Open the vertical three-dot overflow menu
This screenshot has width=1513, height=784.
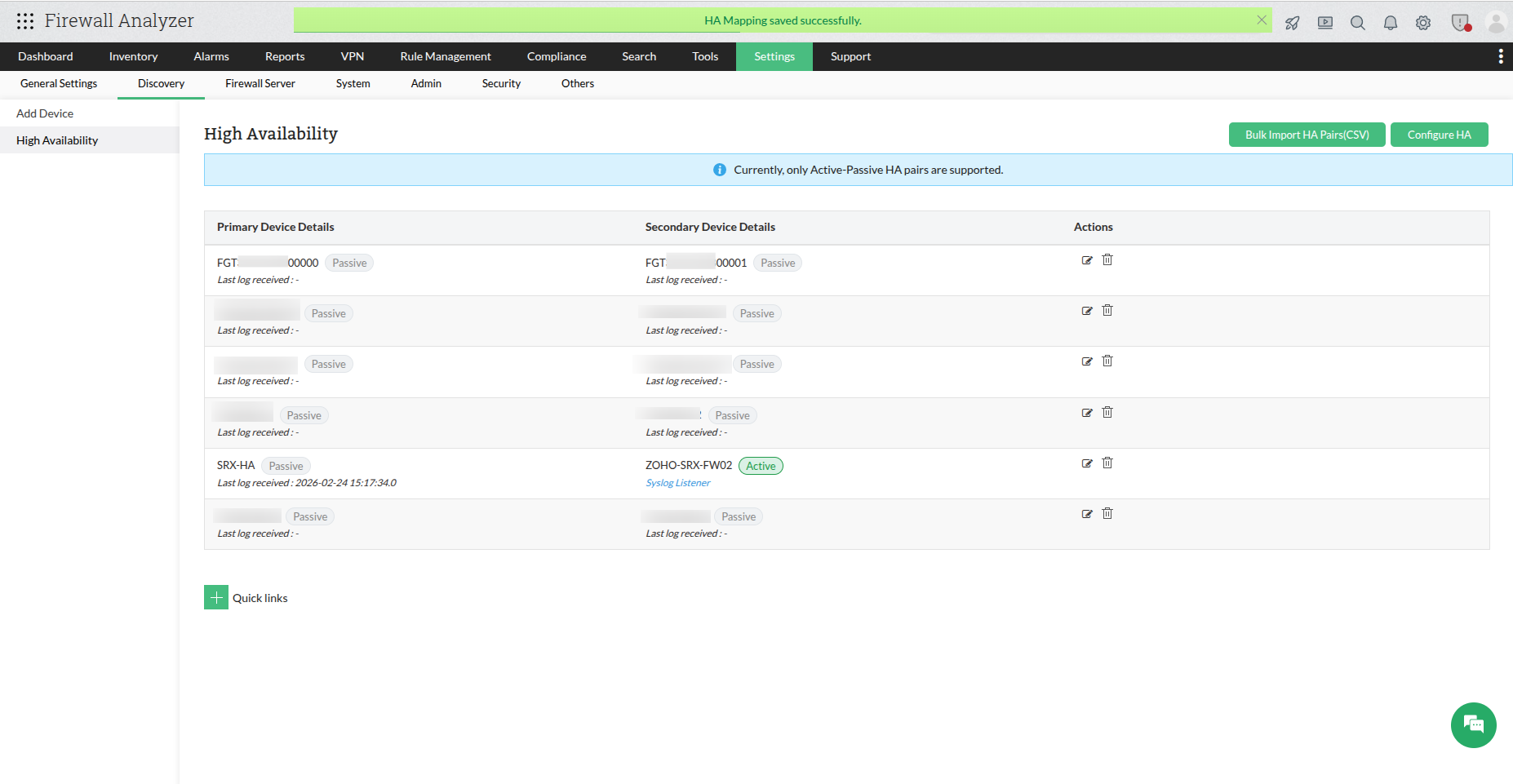[1500, 55]
